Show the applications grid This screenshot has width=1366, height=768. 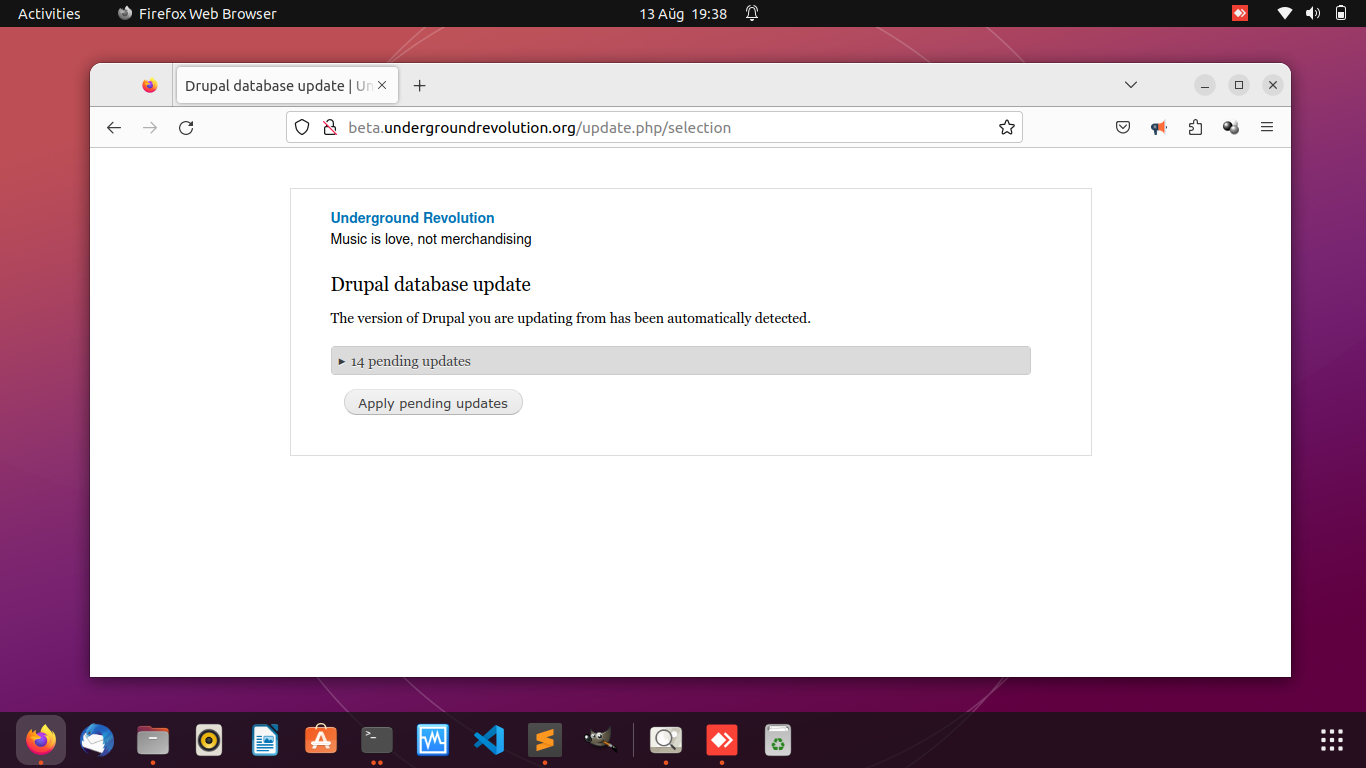1332,740
